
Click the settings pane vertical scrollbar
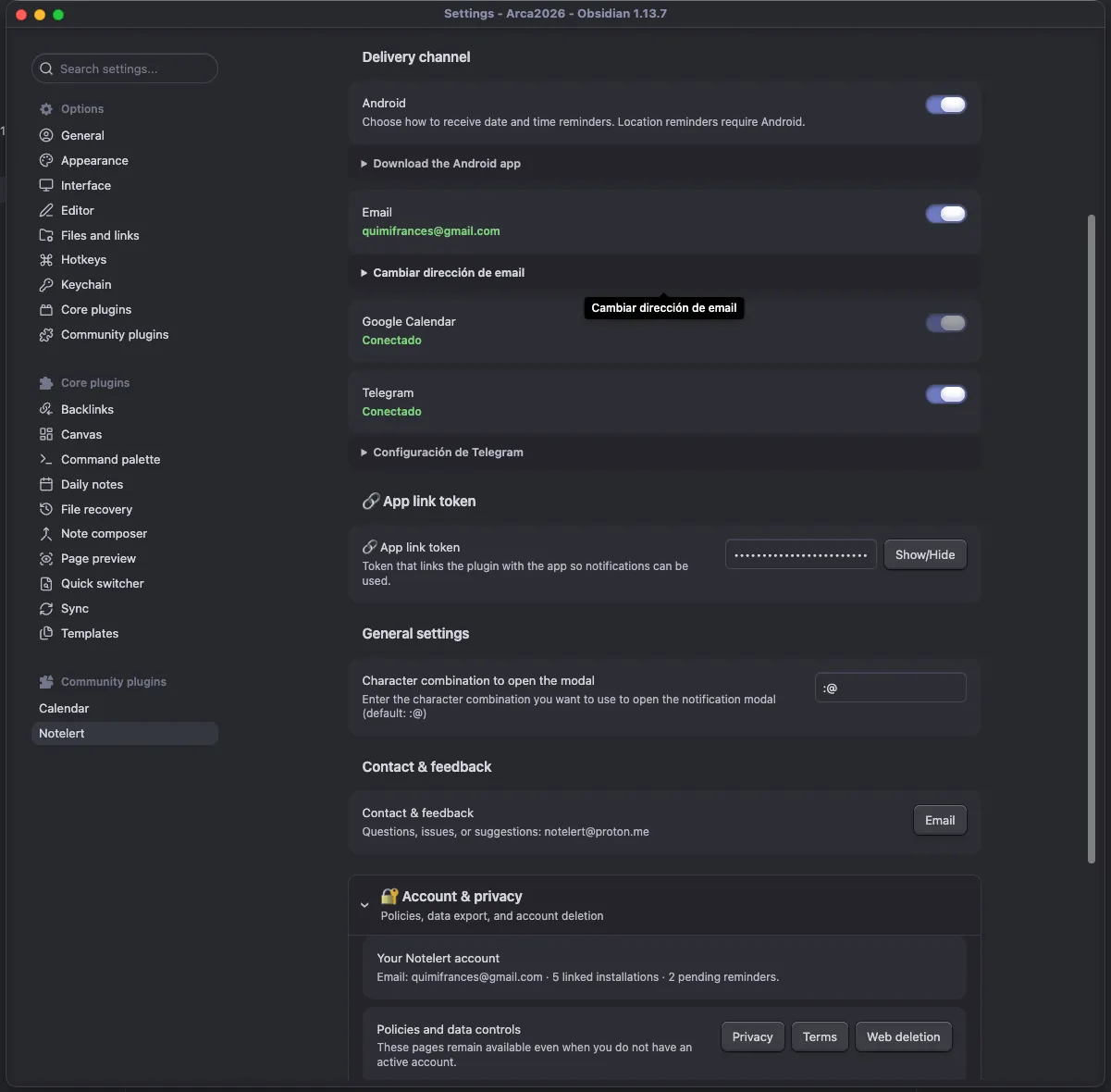pyautogui.click(x=1092, y=540)
